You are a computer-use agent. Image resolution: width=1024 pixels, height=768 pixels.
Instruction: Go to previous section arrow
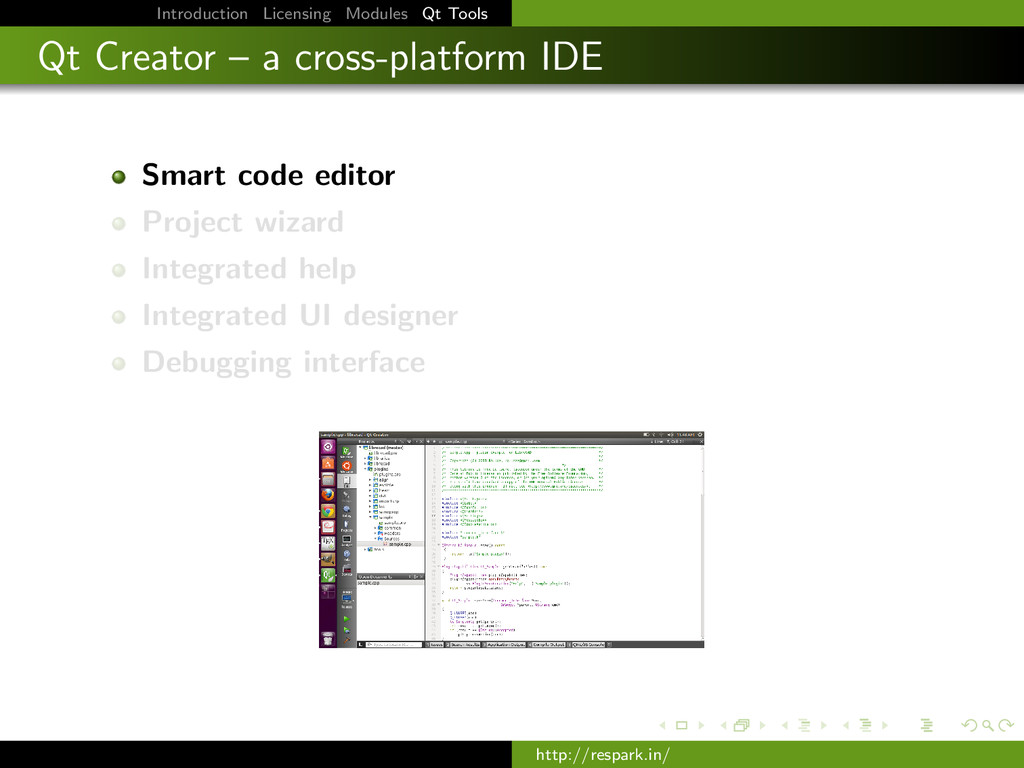coord(846,725)
